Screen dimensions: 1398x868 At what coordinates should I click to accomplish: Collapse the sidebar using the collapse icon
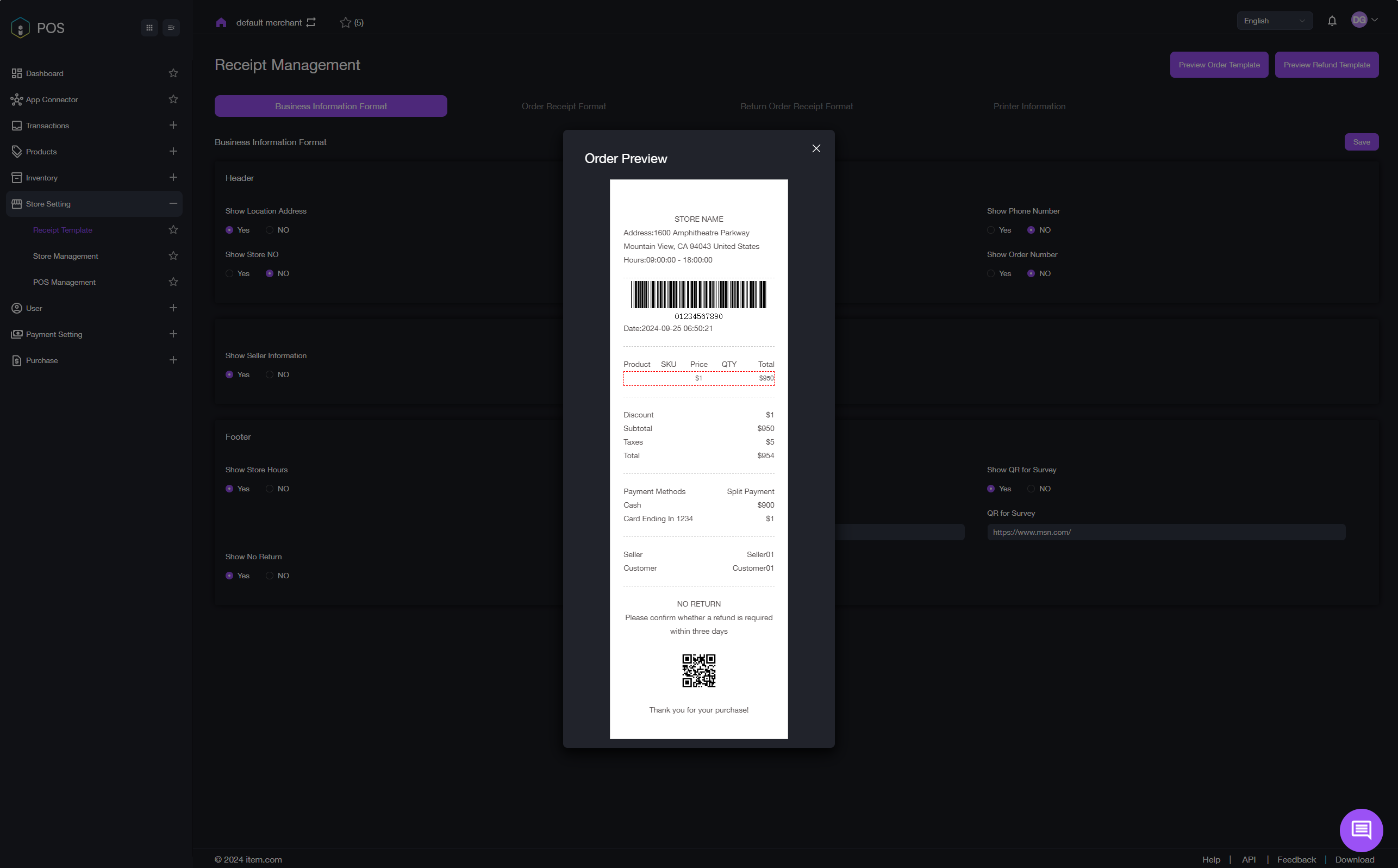click(x=171, y=27)
